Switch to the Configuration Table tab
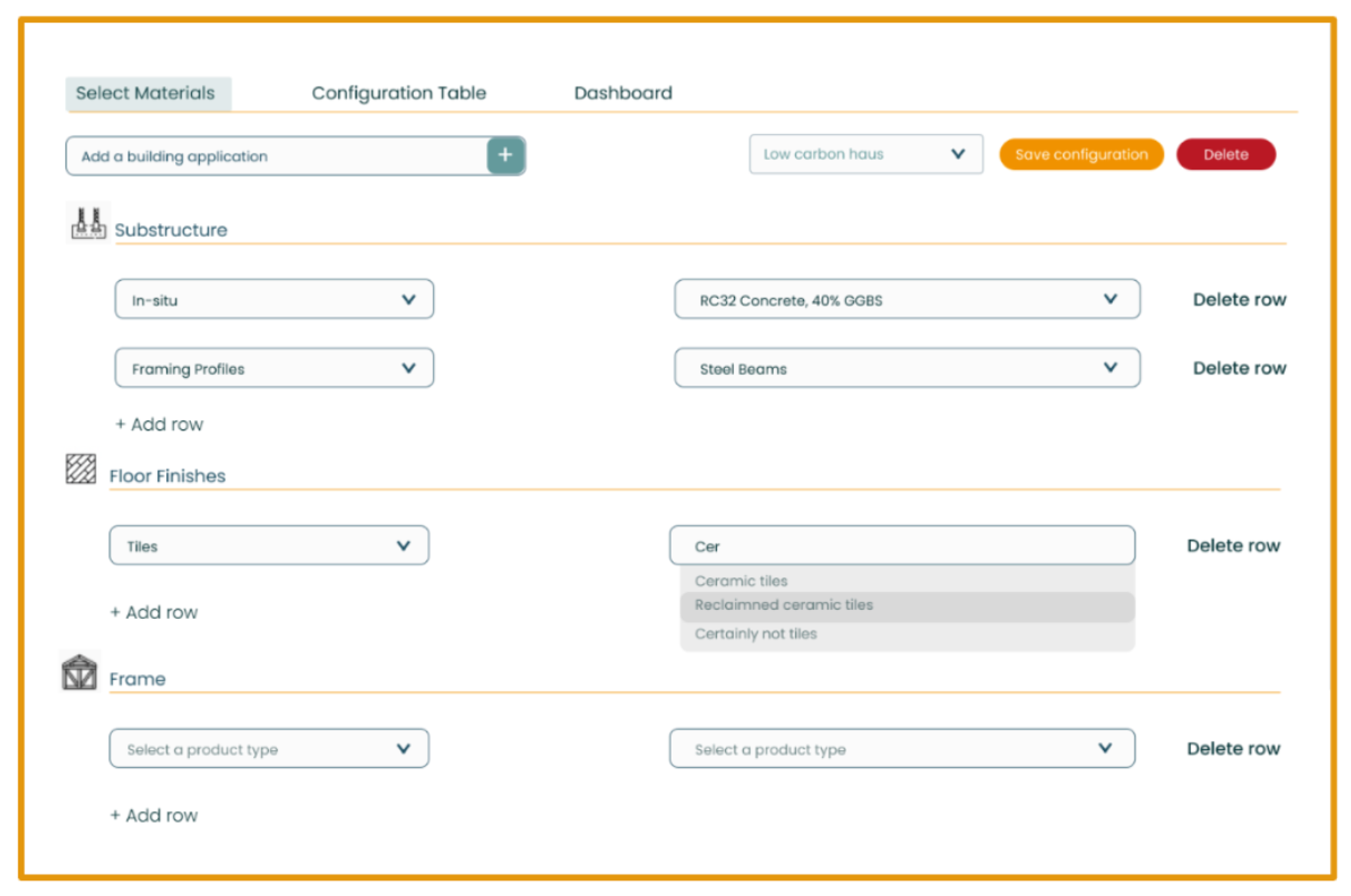 [399, 93]
